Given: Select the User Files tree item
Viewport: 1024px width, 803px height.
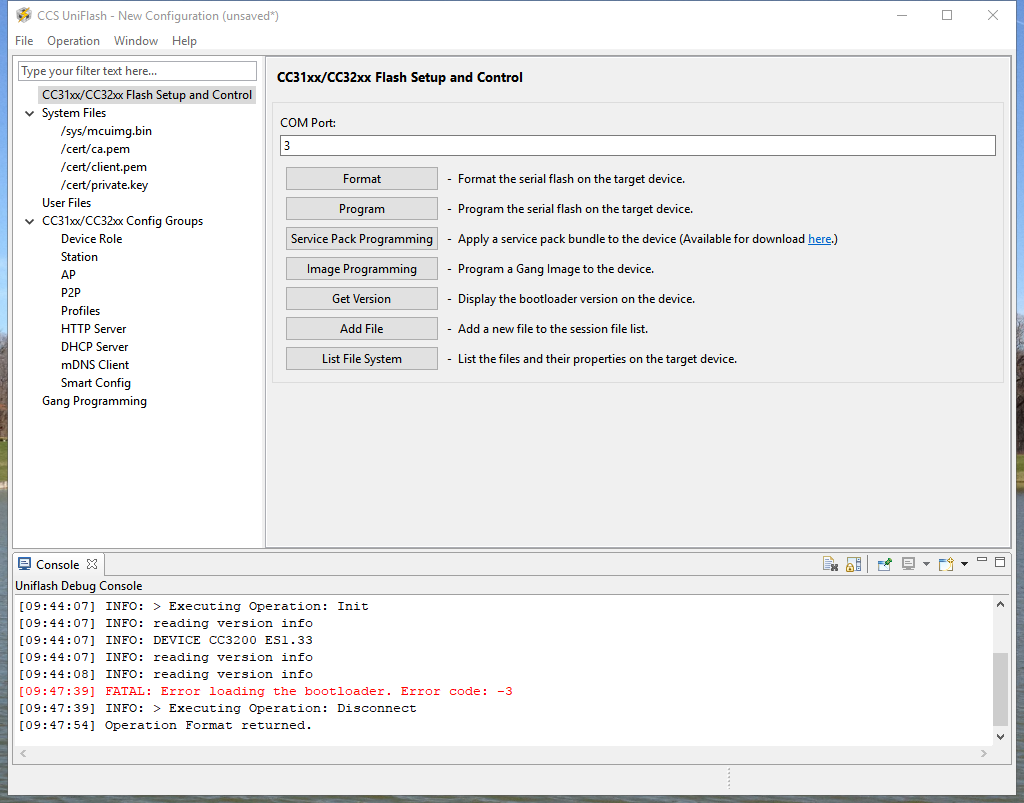Looking at the screenshot, I should pos(67,203).
